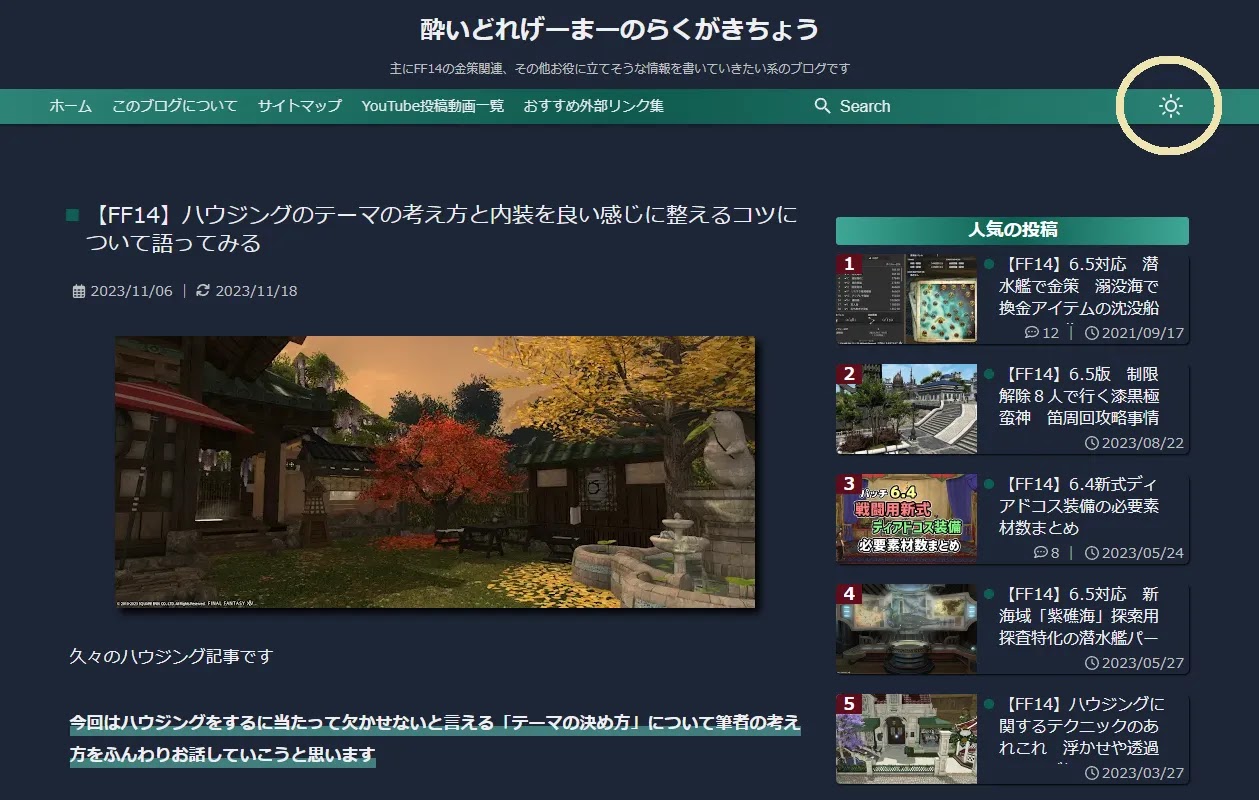This screenshot has width=1259, height=800.
Task: Open post 制限解除８人で行く漆黒極蛮神 link
Action: (x=1079, y=396)
